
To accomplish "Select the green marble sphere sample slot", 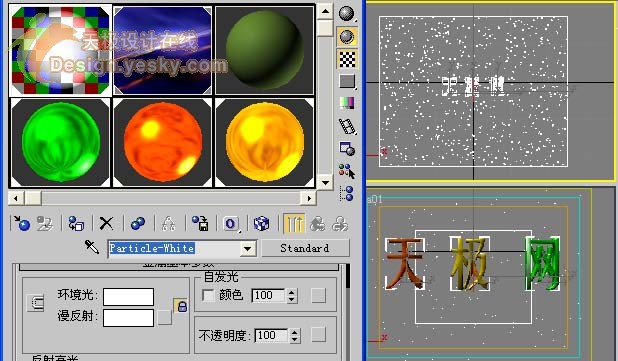I will point(60,142).
